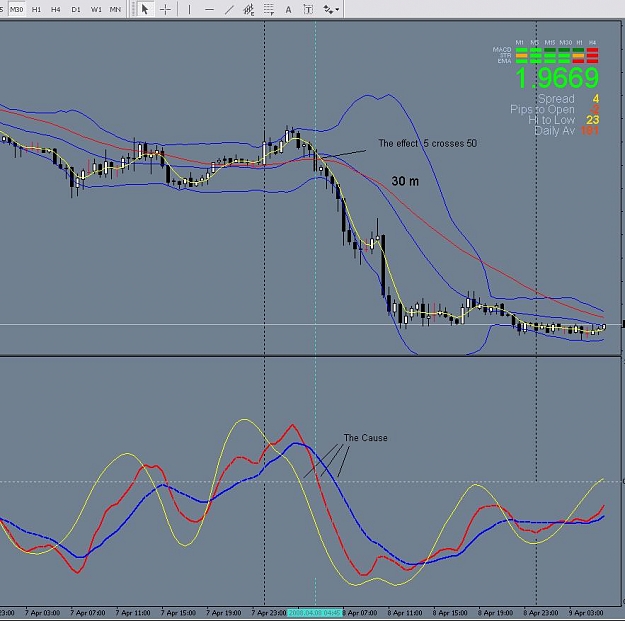Click highlighted date 2008.04.08 04:45 on axis
The height and width of the screenshot is (621, 625).
point(314,613)
